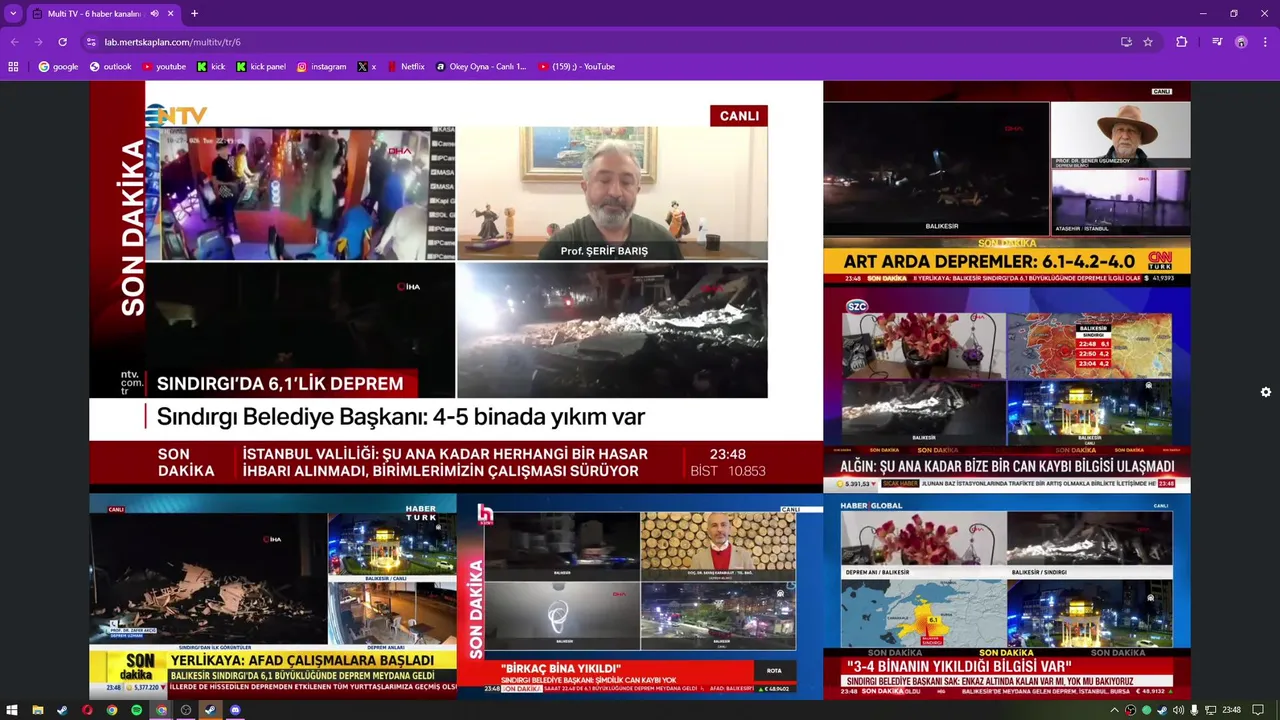
Task: Click the install app icon in address bar
Action: [x=1126, y=42]
